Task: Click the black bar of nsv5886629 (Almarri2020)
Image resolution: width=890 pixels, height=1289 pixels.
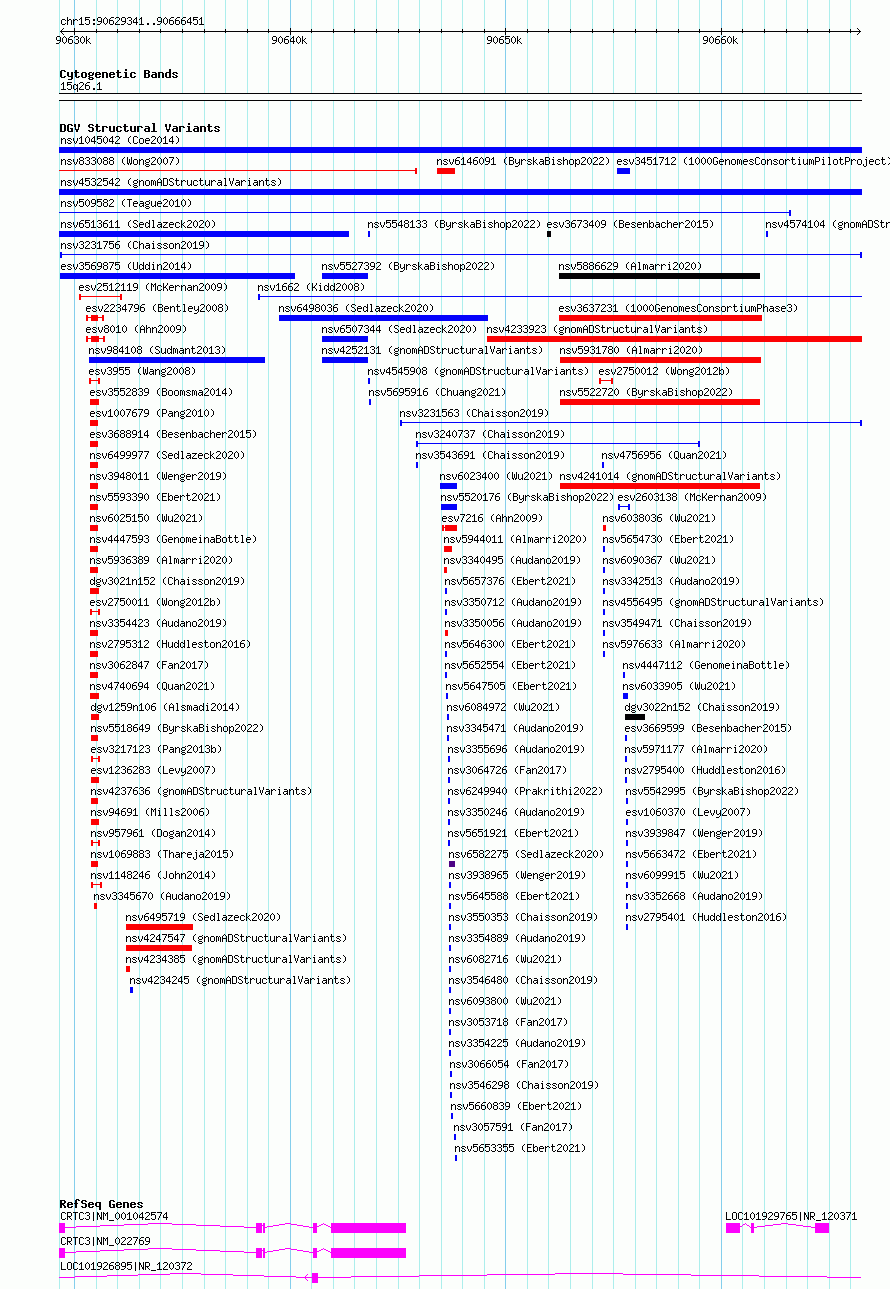Action: click(659, 276)
